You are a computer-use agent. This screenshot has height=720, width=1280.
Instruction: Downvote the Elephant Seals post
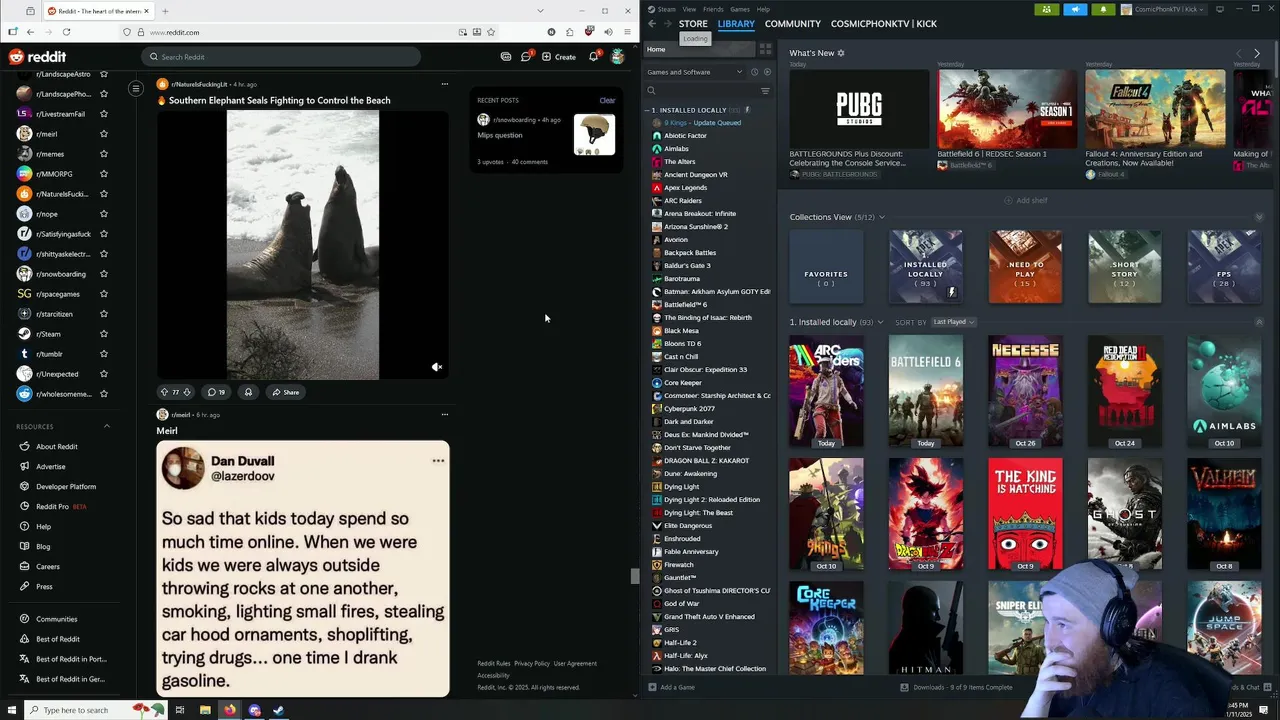pyautogui.click(x=186, y=392)
